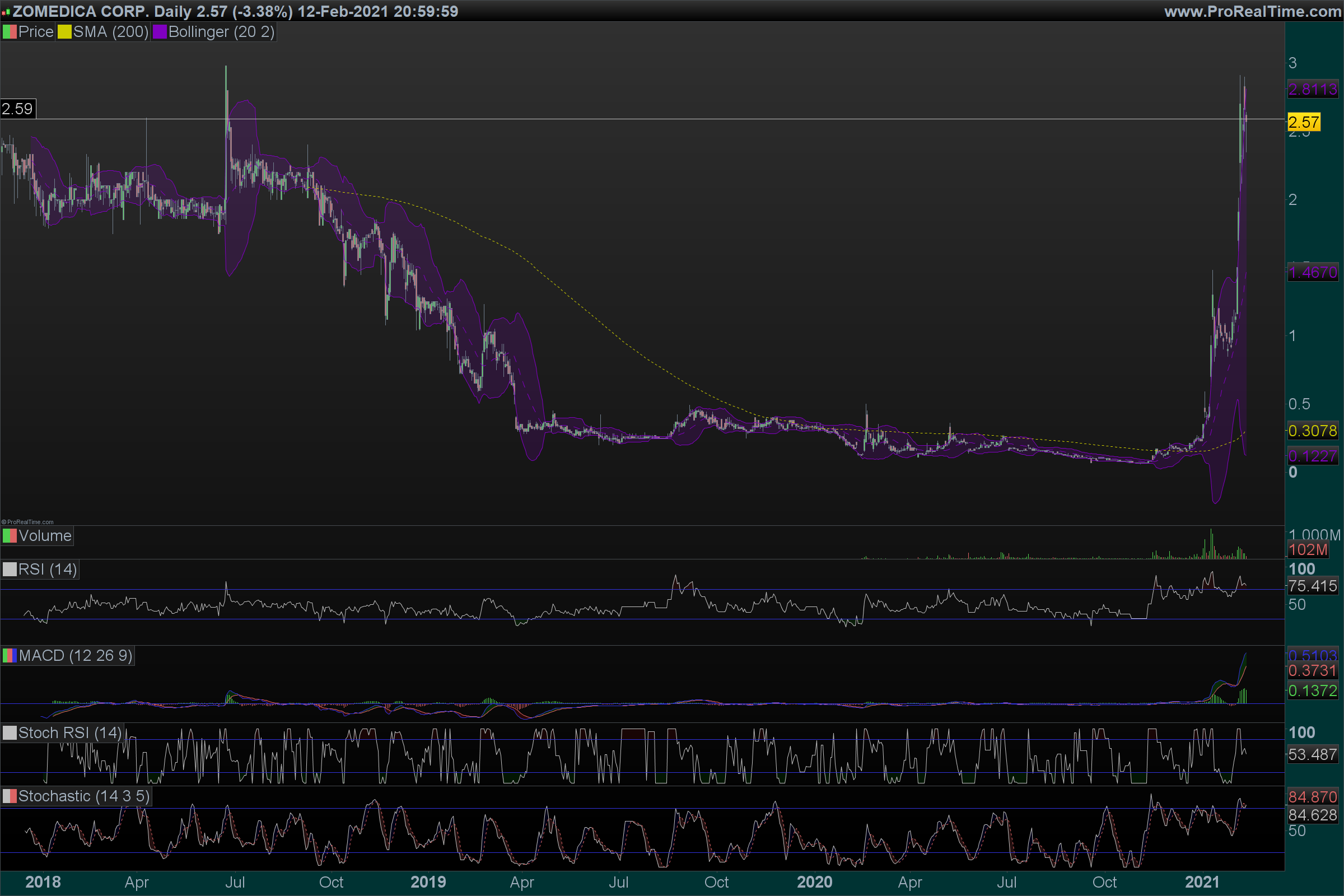Click the Volume panel legend icon
The image size is (1344, 896).
click(10, 536)
